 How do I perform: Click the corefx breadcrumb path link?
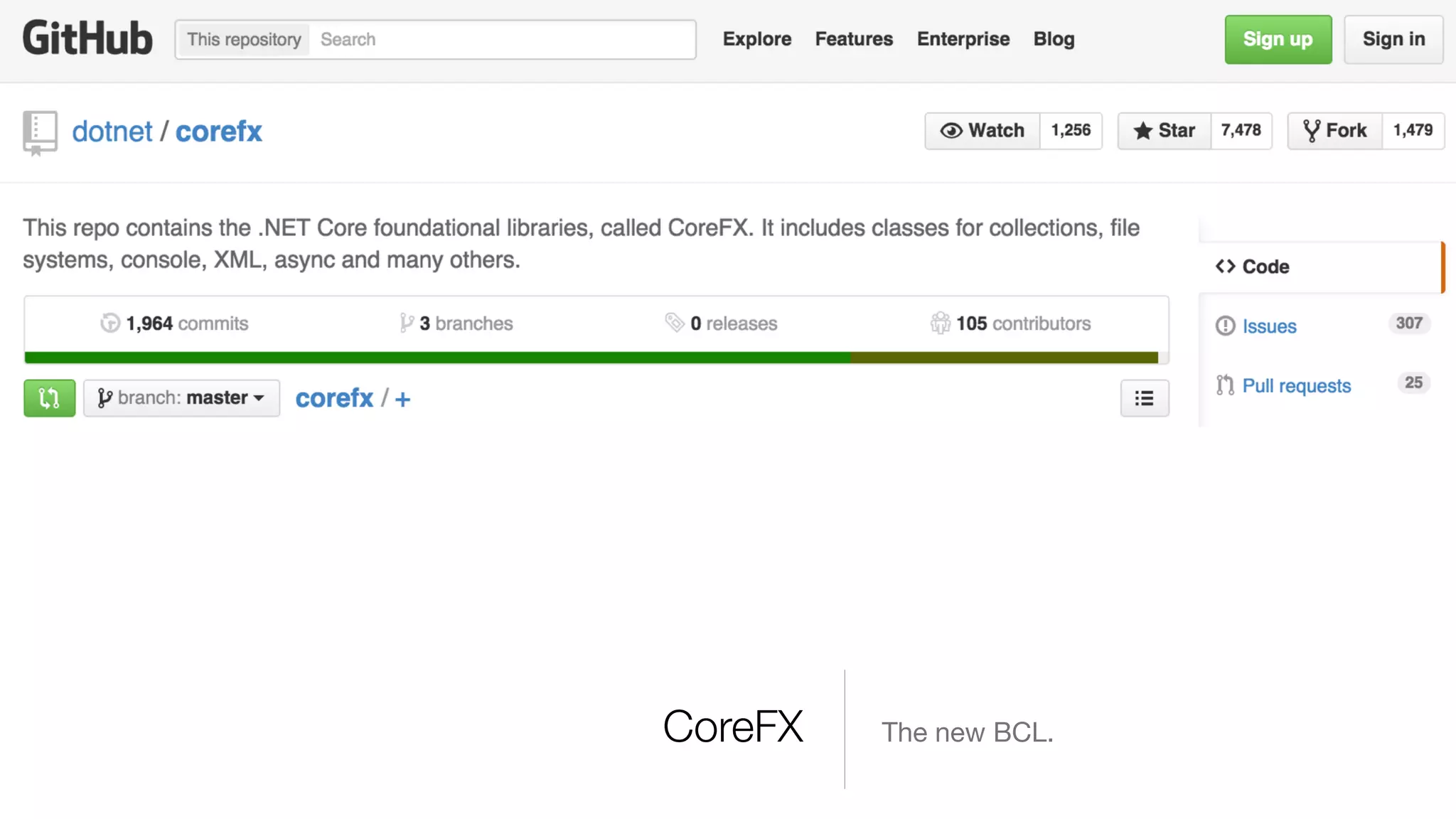334,398
